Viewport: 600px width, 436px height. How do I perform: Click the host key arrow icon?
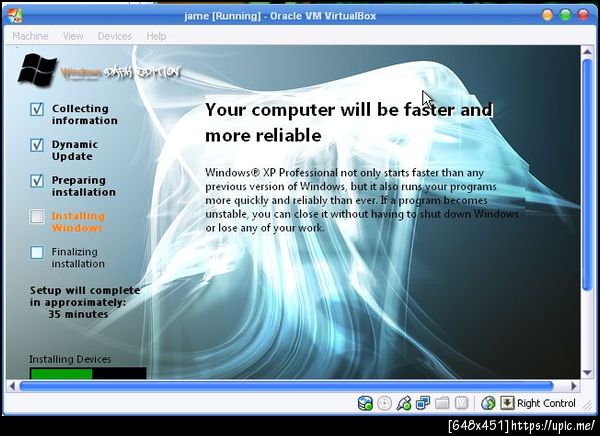[507, 403]
